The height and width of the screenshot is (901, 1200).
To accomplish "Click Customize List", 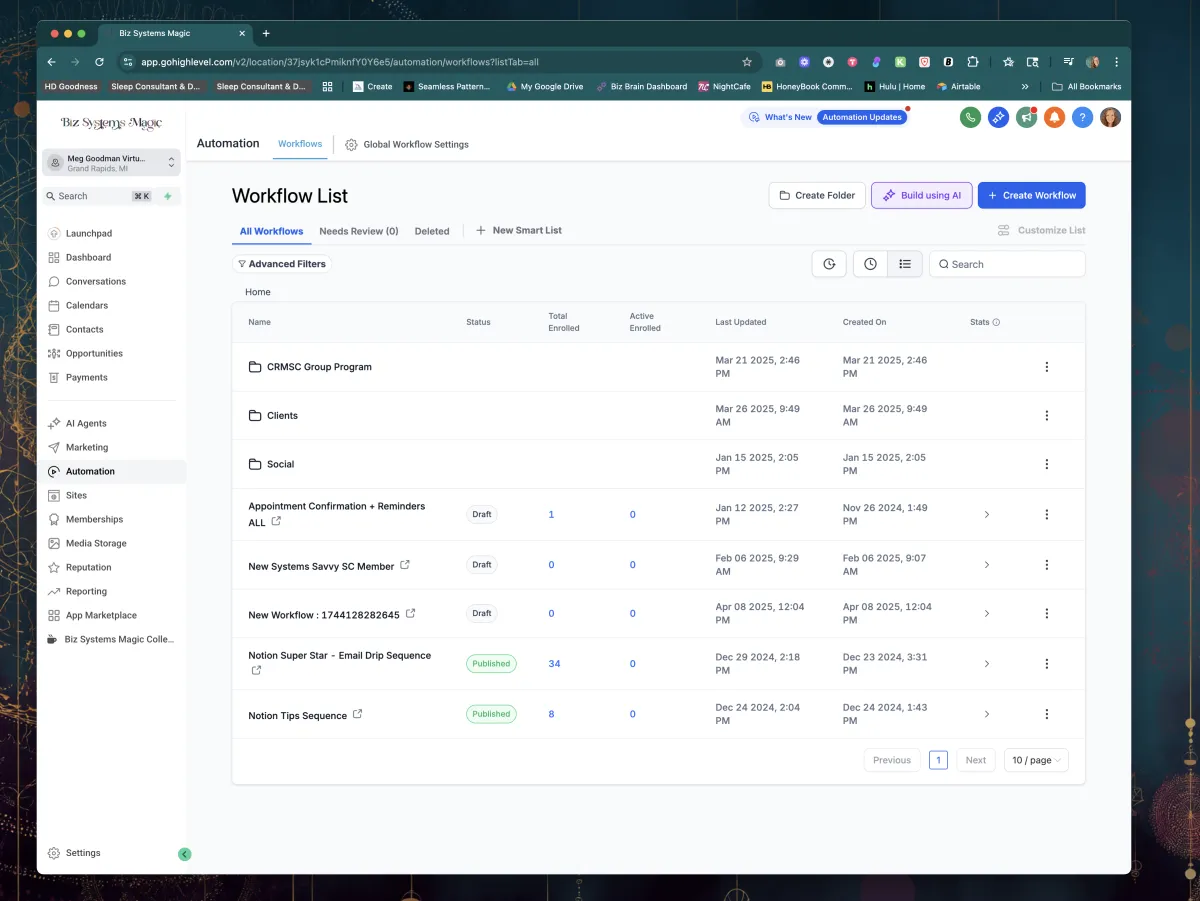I will 1041,230.
